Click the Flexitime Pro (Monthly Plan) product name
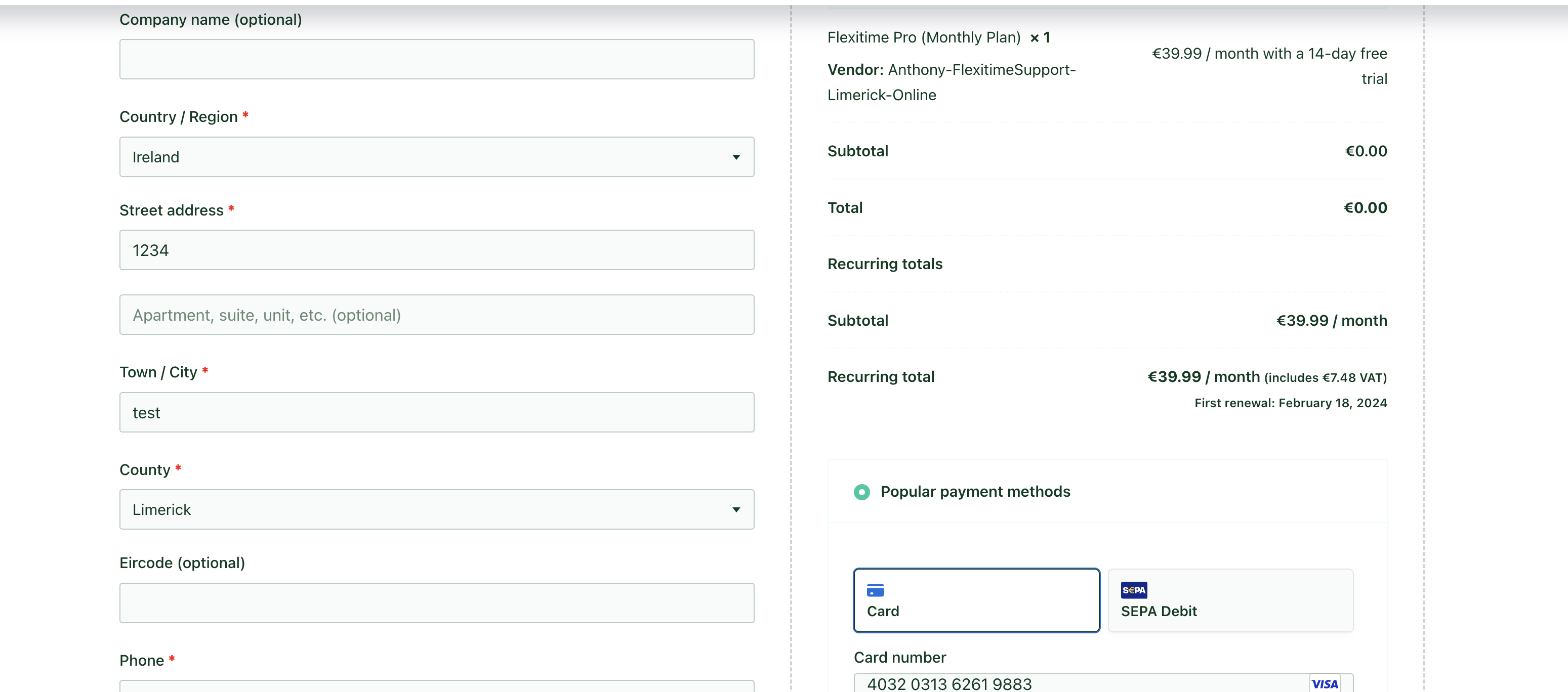Viewport: 1568px width, 692px height. (x=923, y=38)
